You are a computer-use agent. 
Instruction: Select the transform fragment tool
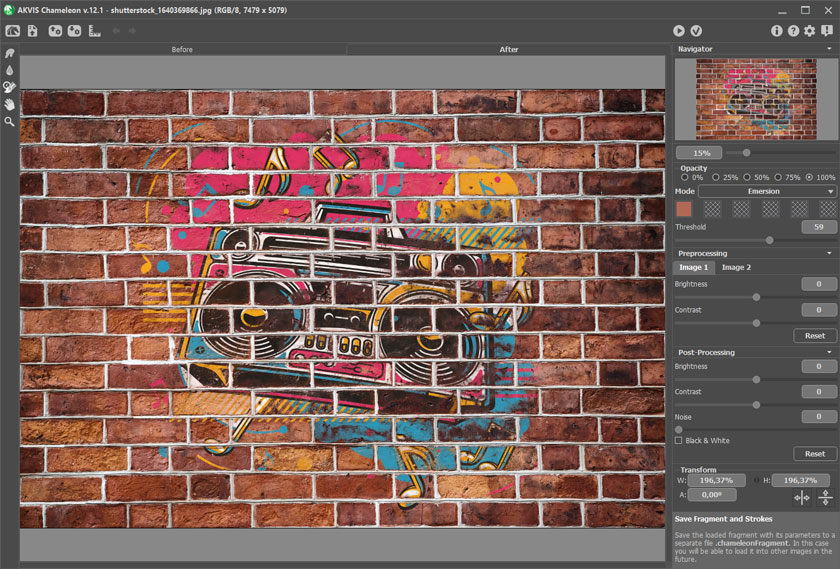click(10, 87)
